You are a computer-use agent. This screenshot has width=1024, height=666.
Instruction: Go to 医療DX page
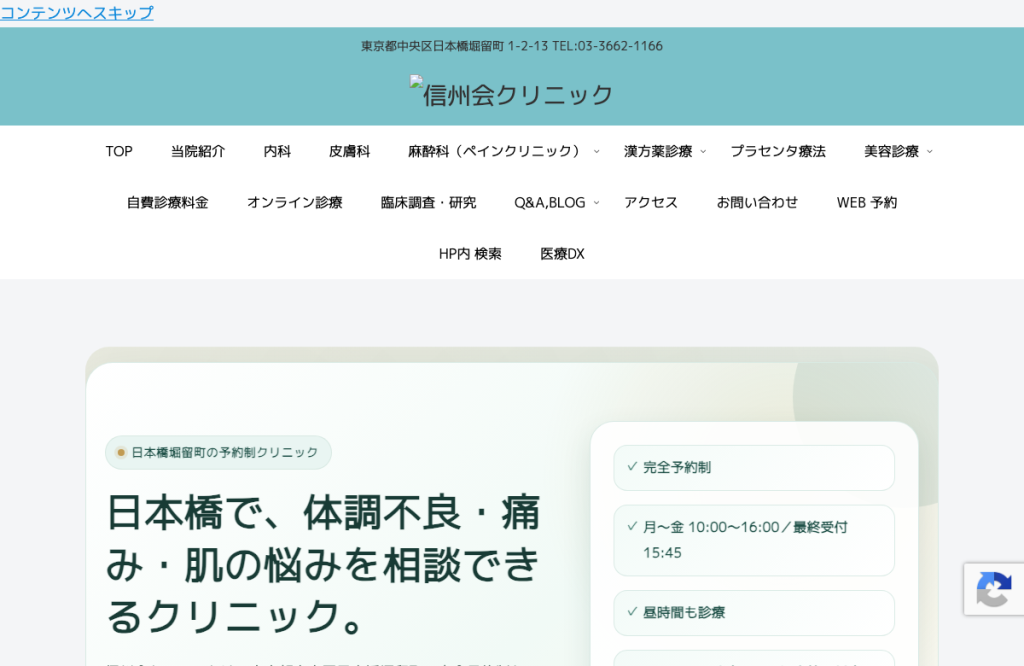pyautogui.click(x=562, y=253)
